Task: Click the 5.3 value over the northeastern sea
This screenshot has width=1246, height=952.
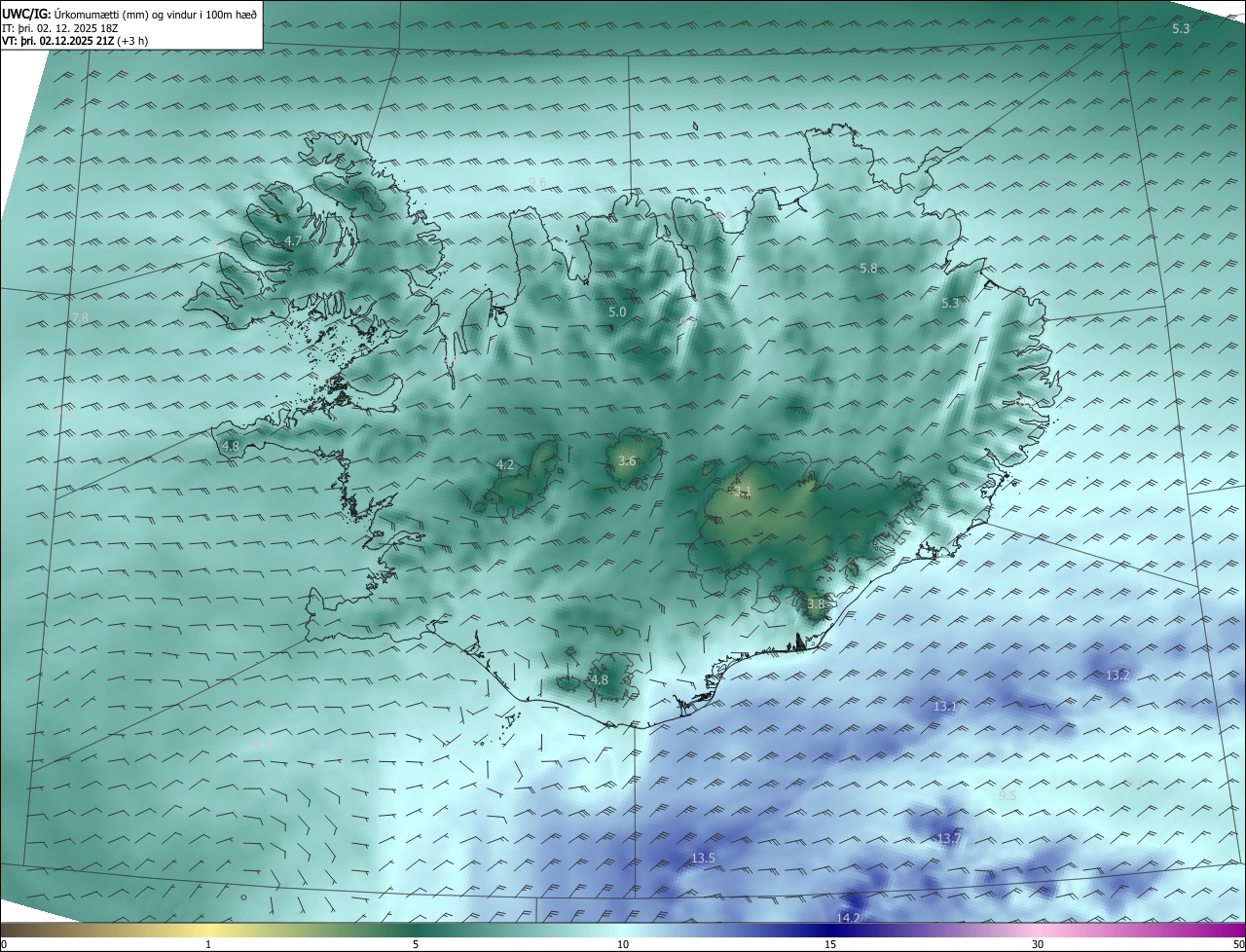Action: (1180, 29)
